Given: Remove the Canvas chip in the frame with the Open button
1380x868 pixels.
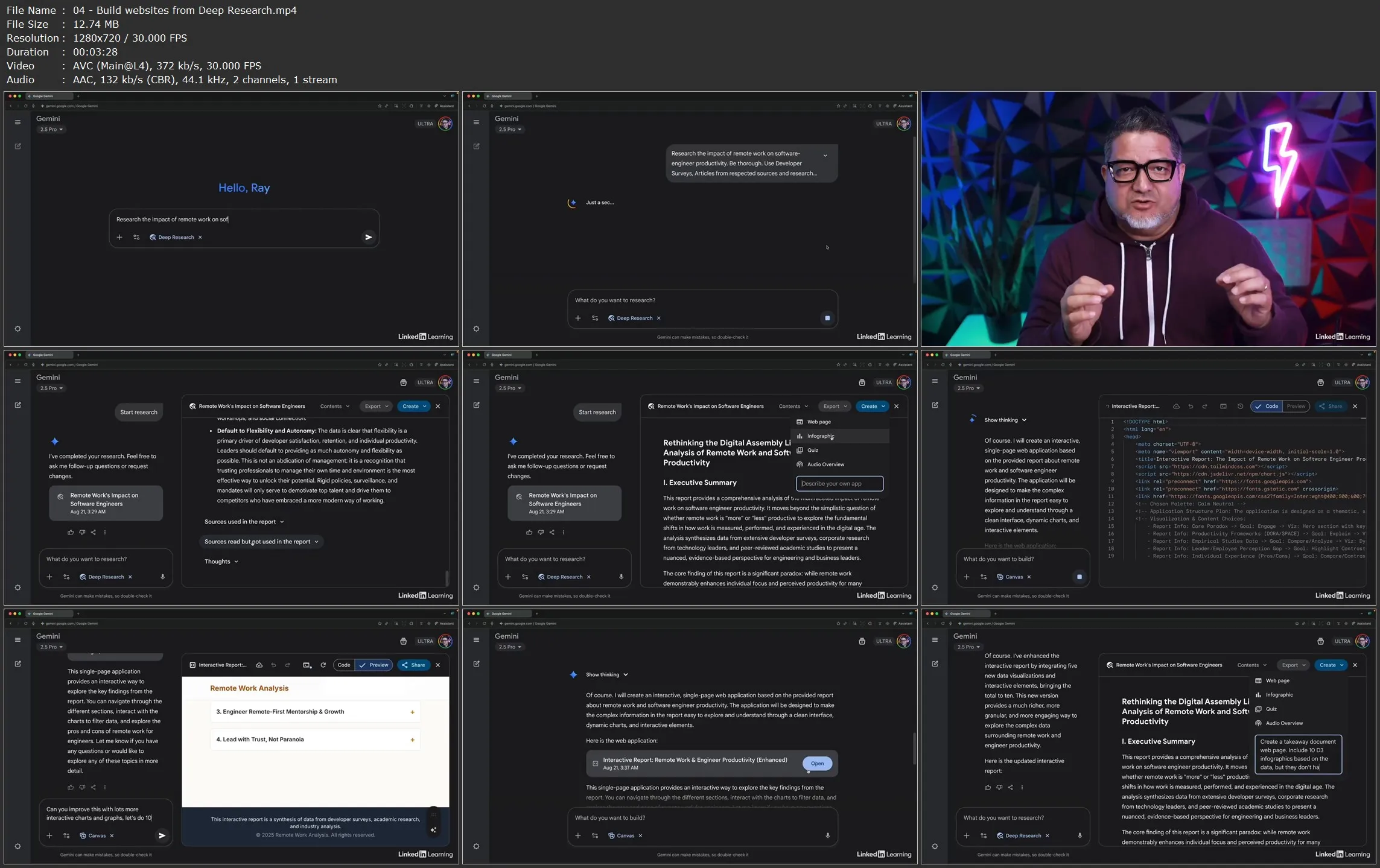Looking at the screenshot, I should pos(640,835).
